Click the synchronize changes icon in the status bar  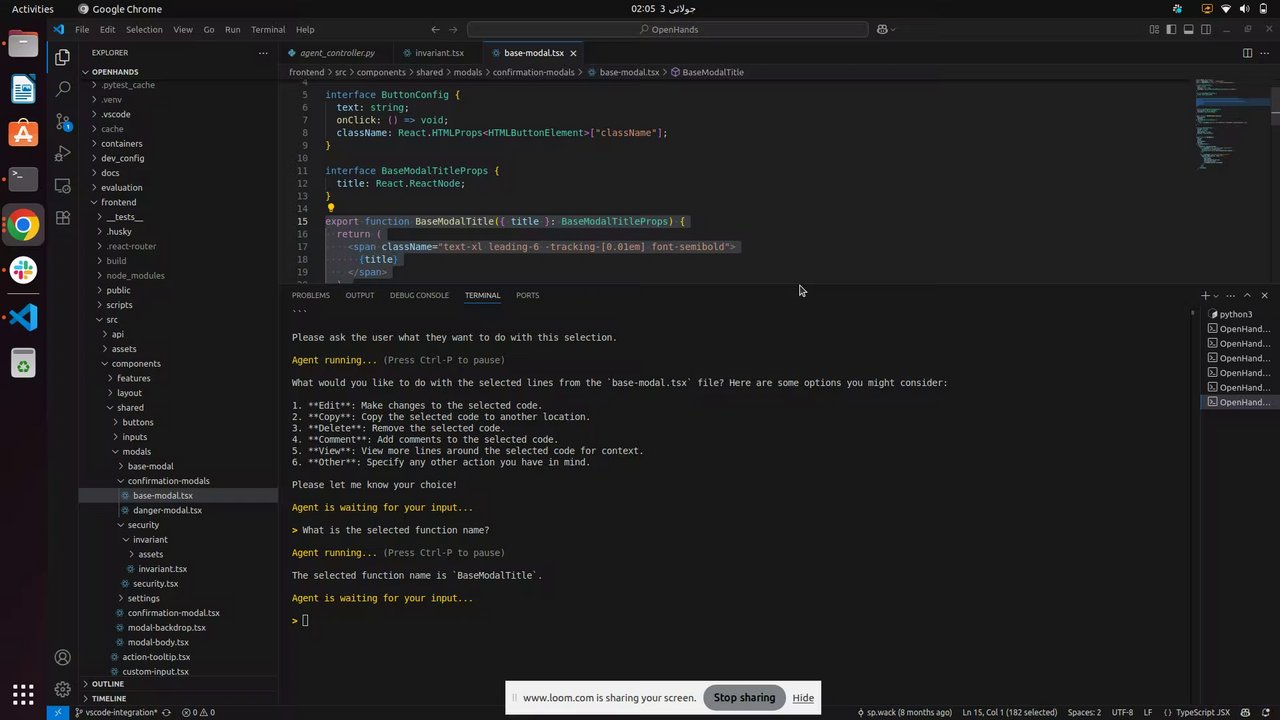pos(165,712)
